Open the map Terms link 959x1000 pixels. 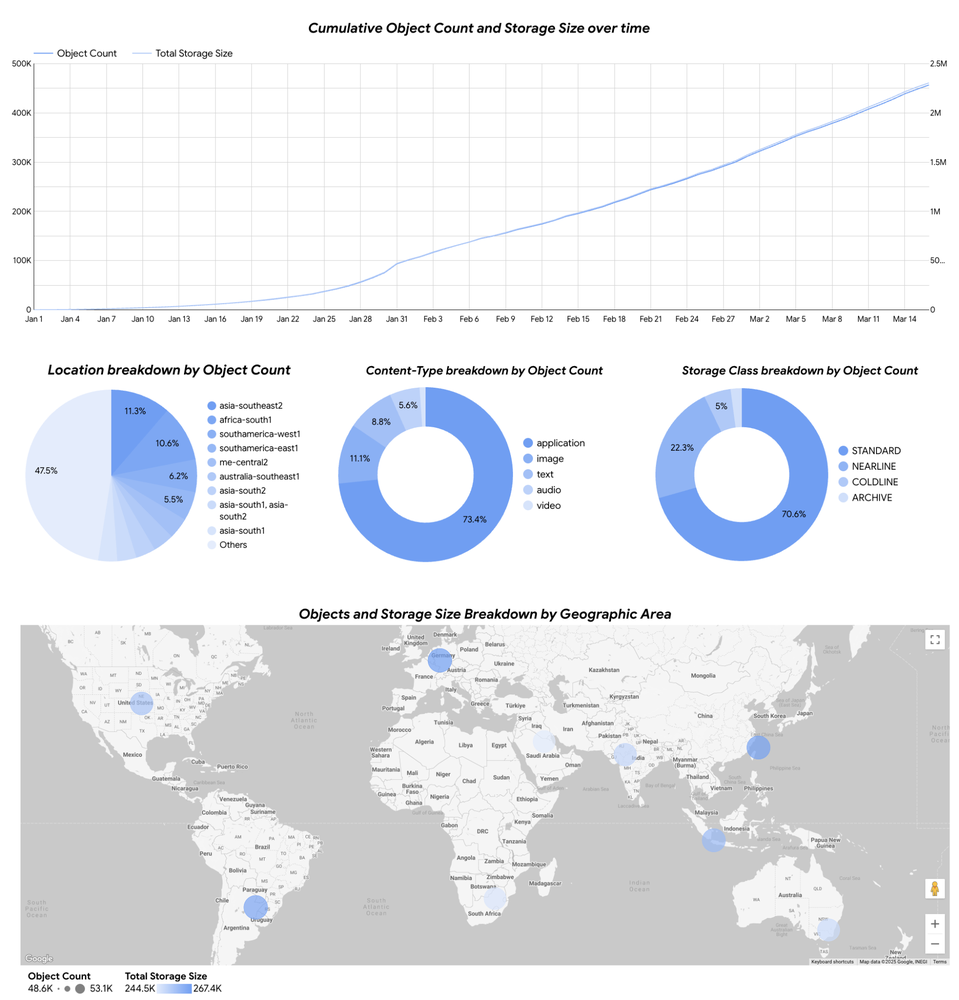(x=939, y=961)
